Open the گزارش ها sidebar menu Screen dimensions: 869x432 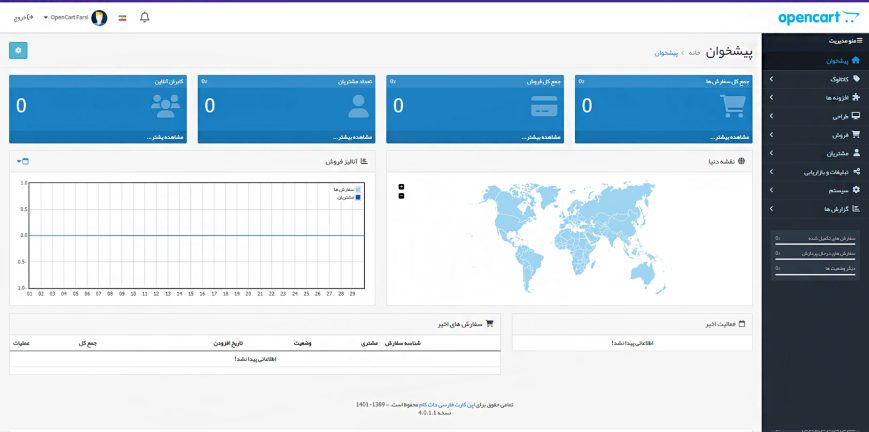pyautogui.click(x=815, y=209)
